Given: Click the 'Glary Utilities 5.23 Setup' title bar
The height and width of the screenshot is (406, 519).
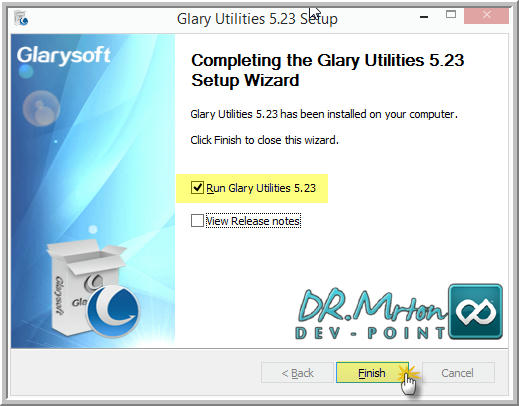Looking at the screenshot, I should point(257,19).
